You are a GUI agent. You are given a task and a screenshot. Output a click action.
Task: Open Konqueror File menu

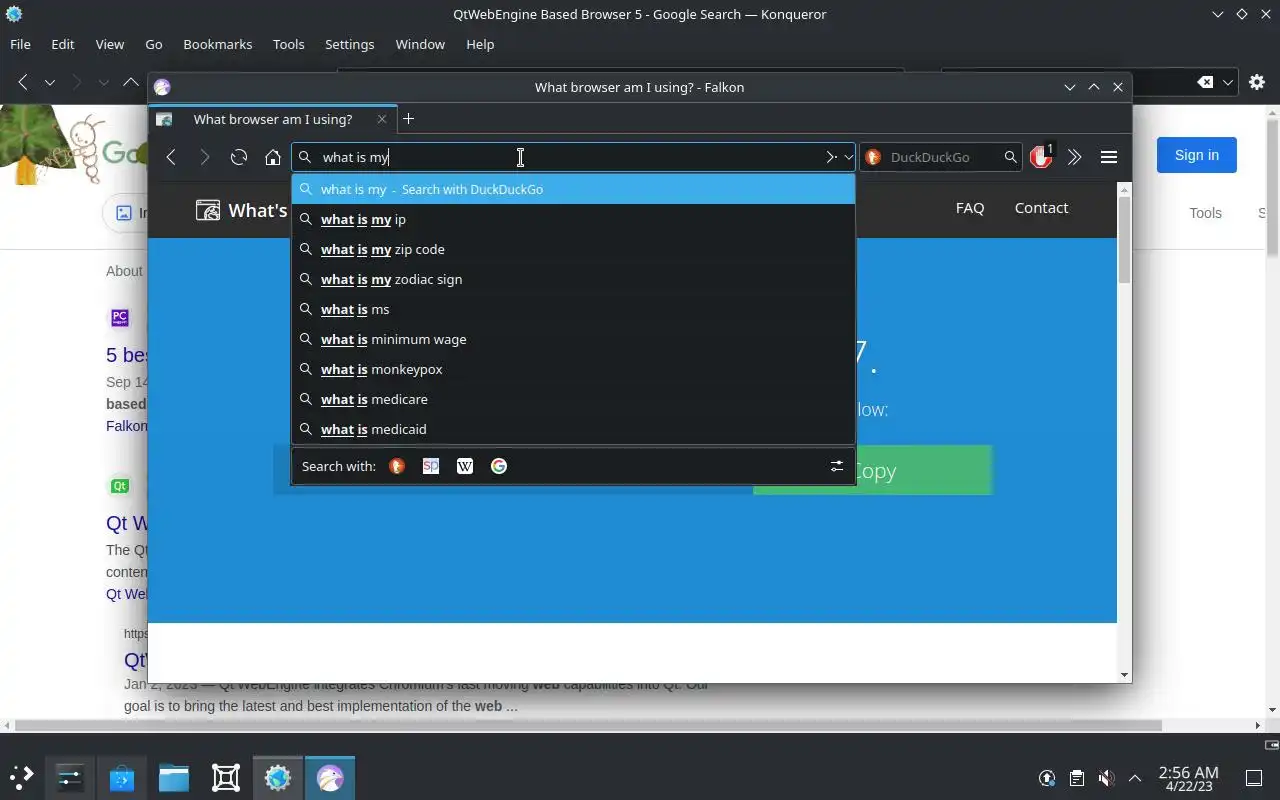point(20,44)
